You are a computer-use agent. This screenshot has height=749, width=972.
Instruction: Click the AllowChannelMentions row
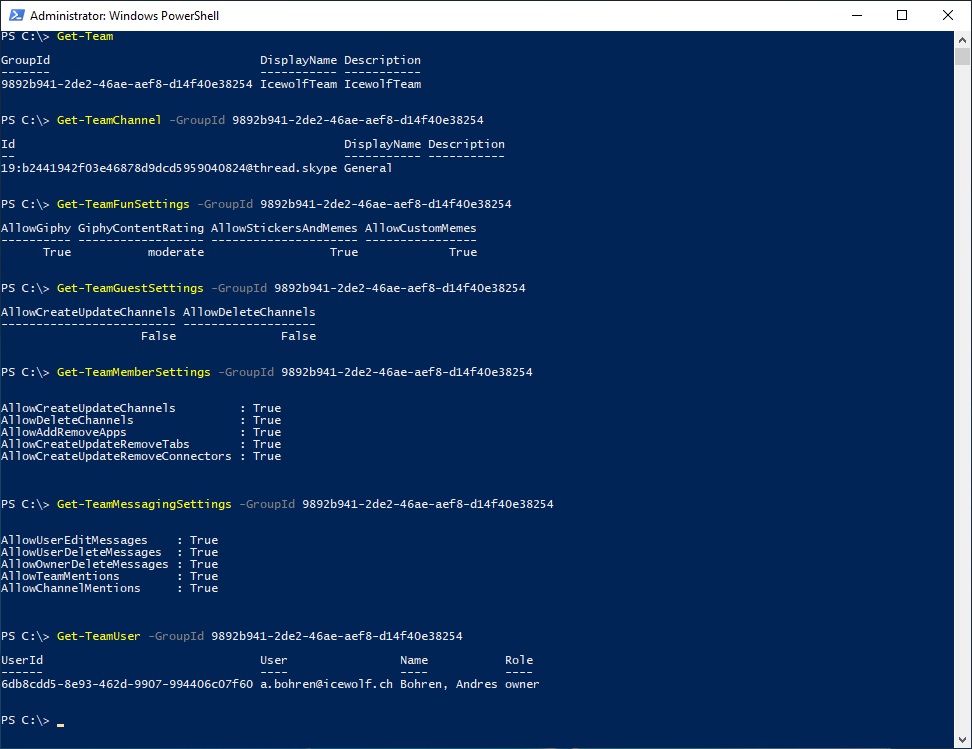pyautogui.click(x=110, y=588)
